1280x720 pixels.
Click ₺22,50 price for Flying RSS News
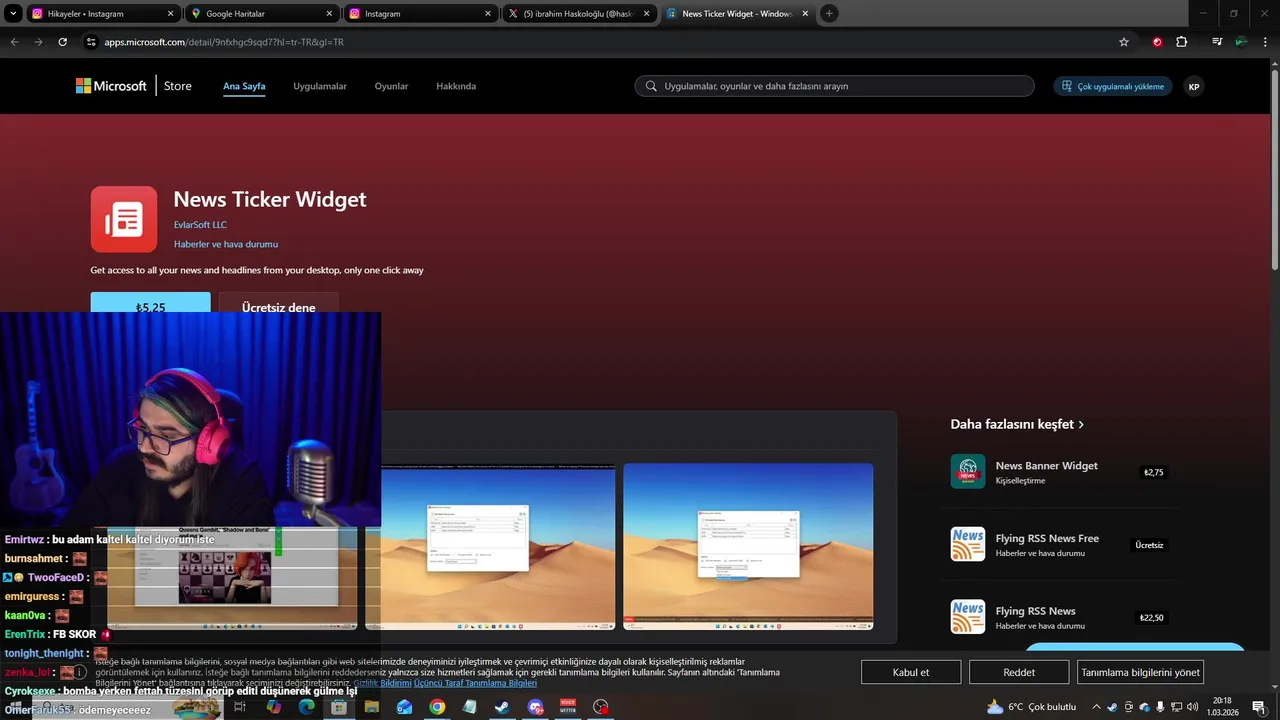pyautogui.click(x=1151, y=618)
